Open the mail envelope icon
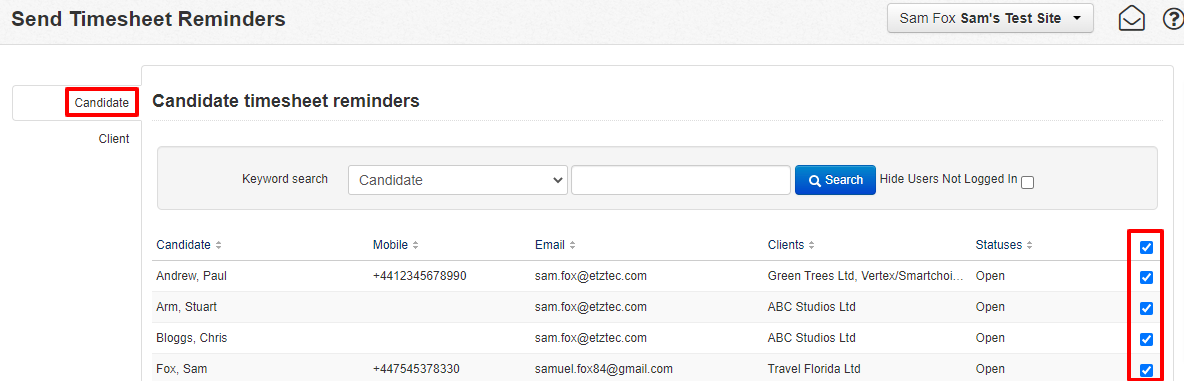1184x381 pixels. [1131, 19]
